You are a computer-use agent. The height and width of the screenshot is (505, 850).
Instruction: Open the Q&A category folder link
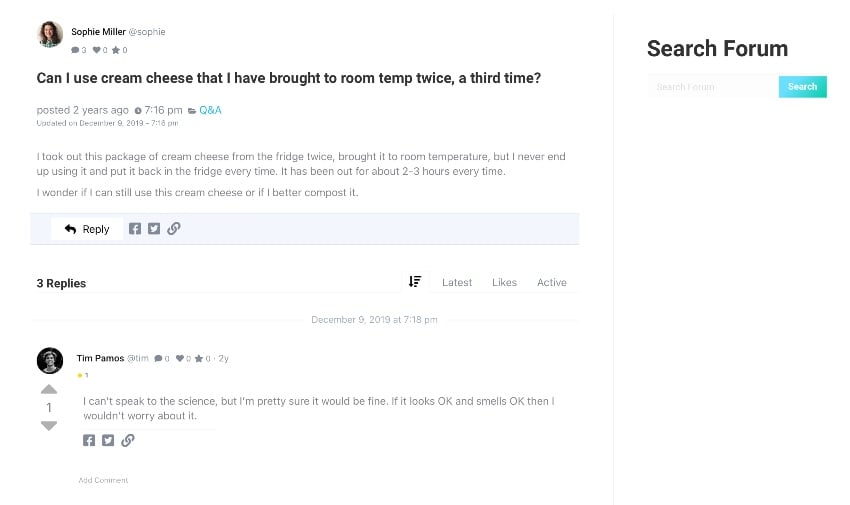[210, 110]
